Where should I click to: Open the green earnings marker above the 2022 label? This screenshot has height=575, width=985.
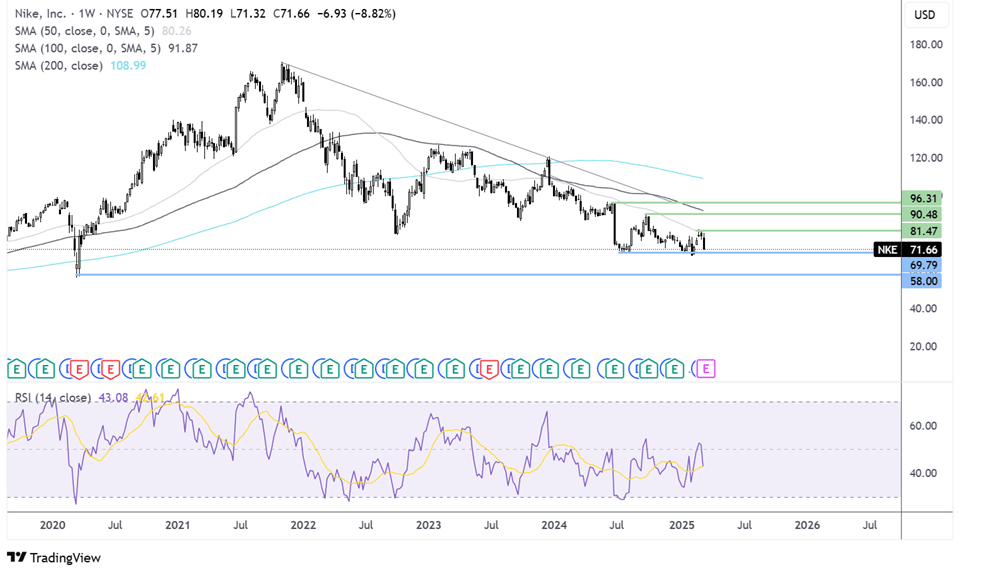(298, 369)
